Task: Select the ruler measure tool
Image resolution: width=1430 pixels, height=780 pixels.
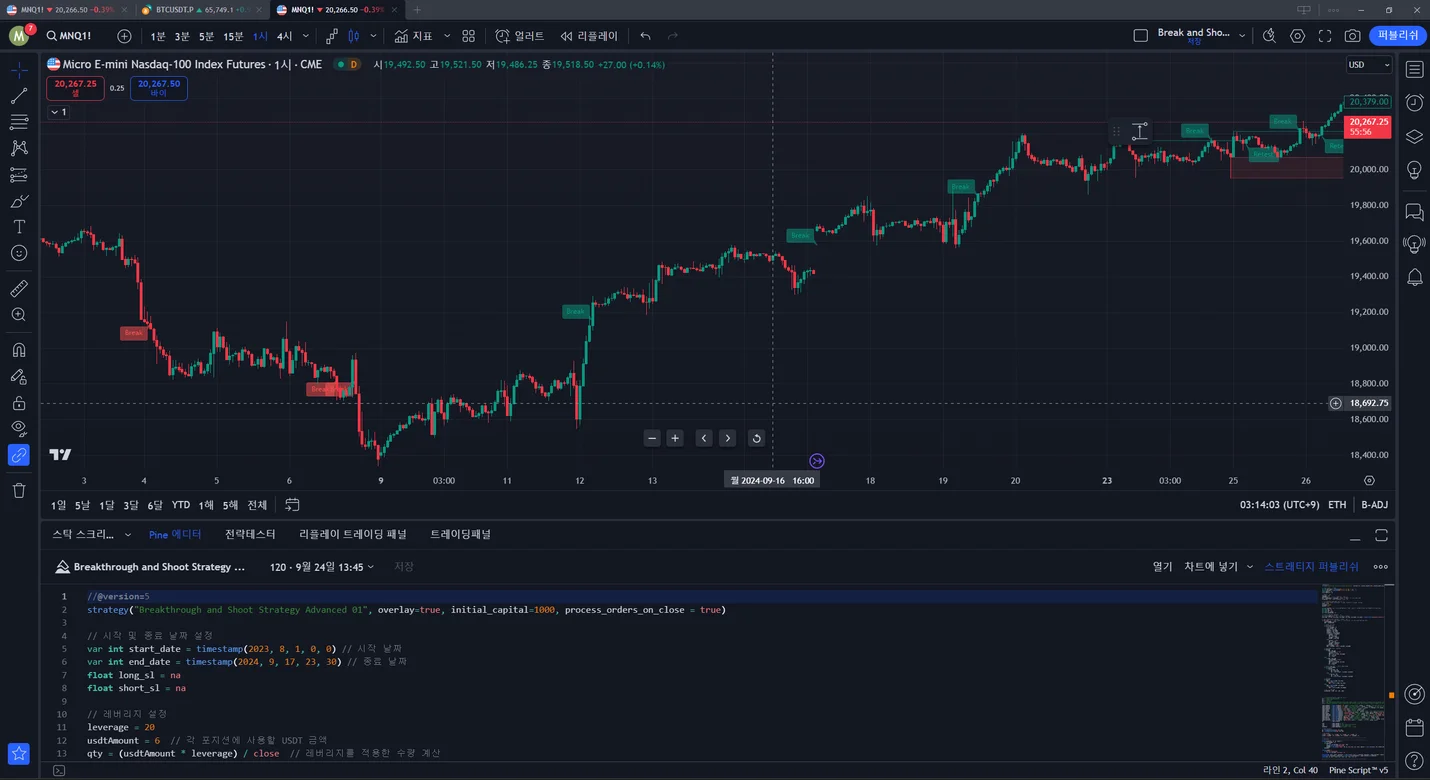Action: [19, 288]
